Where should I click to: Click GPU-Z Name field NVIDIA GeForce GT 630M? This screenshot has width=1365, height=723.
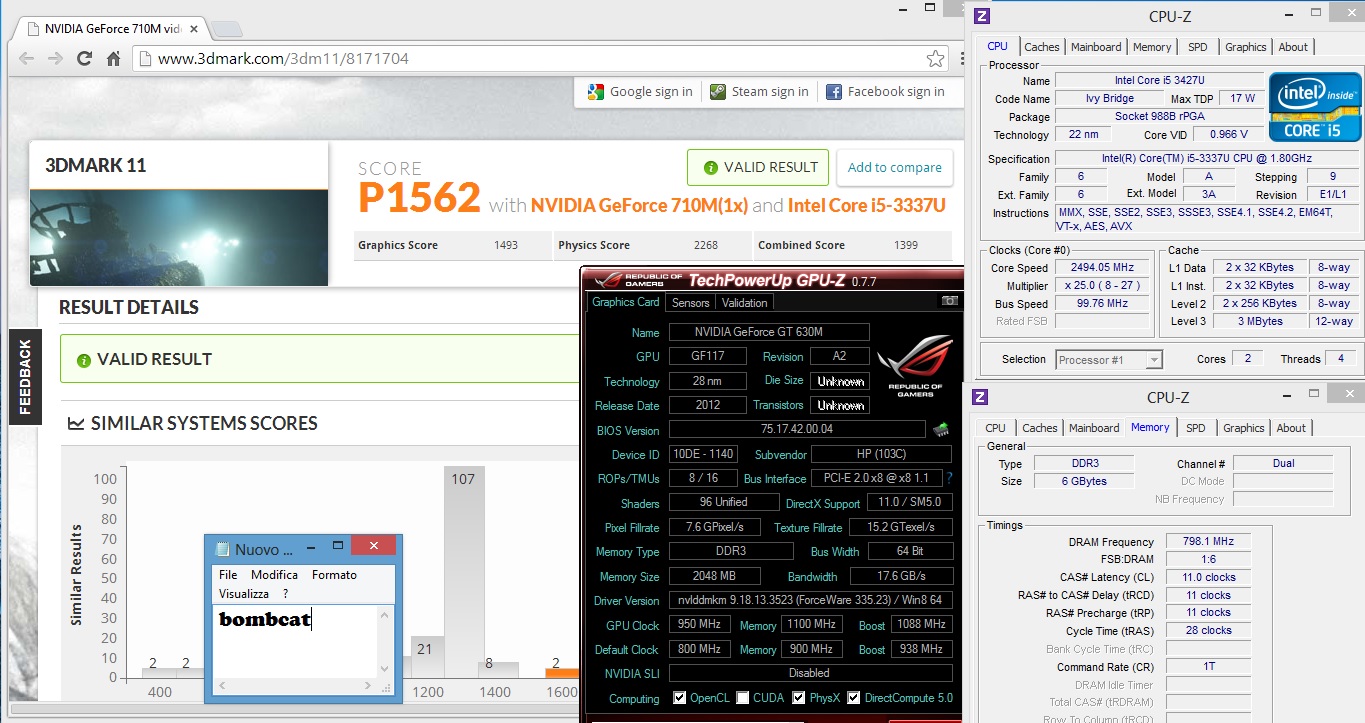(x=769, y=332)
